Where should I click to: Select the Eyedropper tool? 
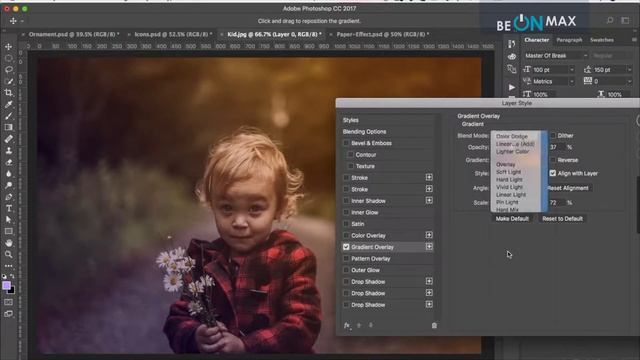pos(9,104)
